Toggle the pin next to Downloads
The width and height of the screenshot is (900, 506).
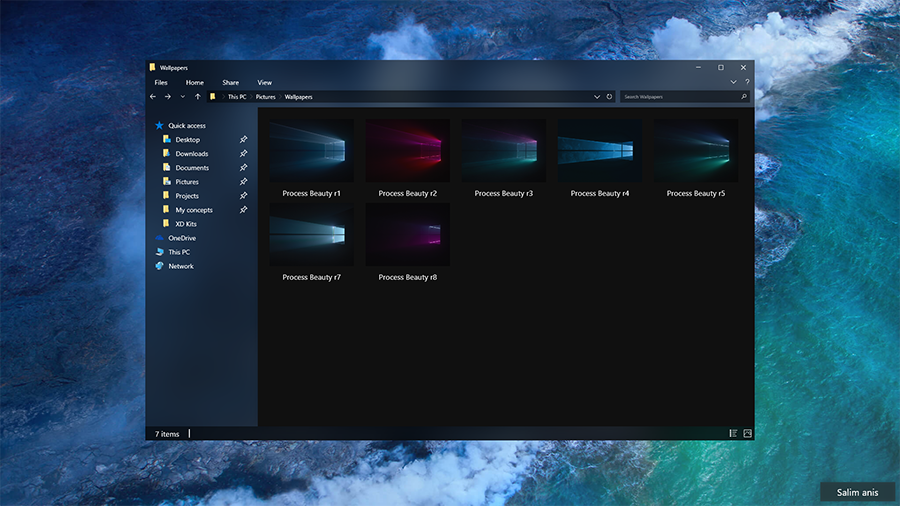[244, 154]
